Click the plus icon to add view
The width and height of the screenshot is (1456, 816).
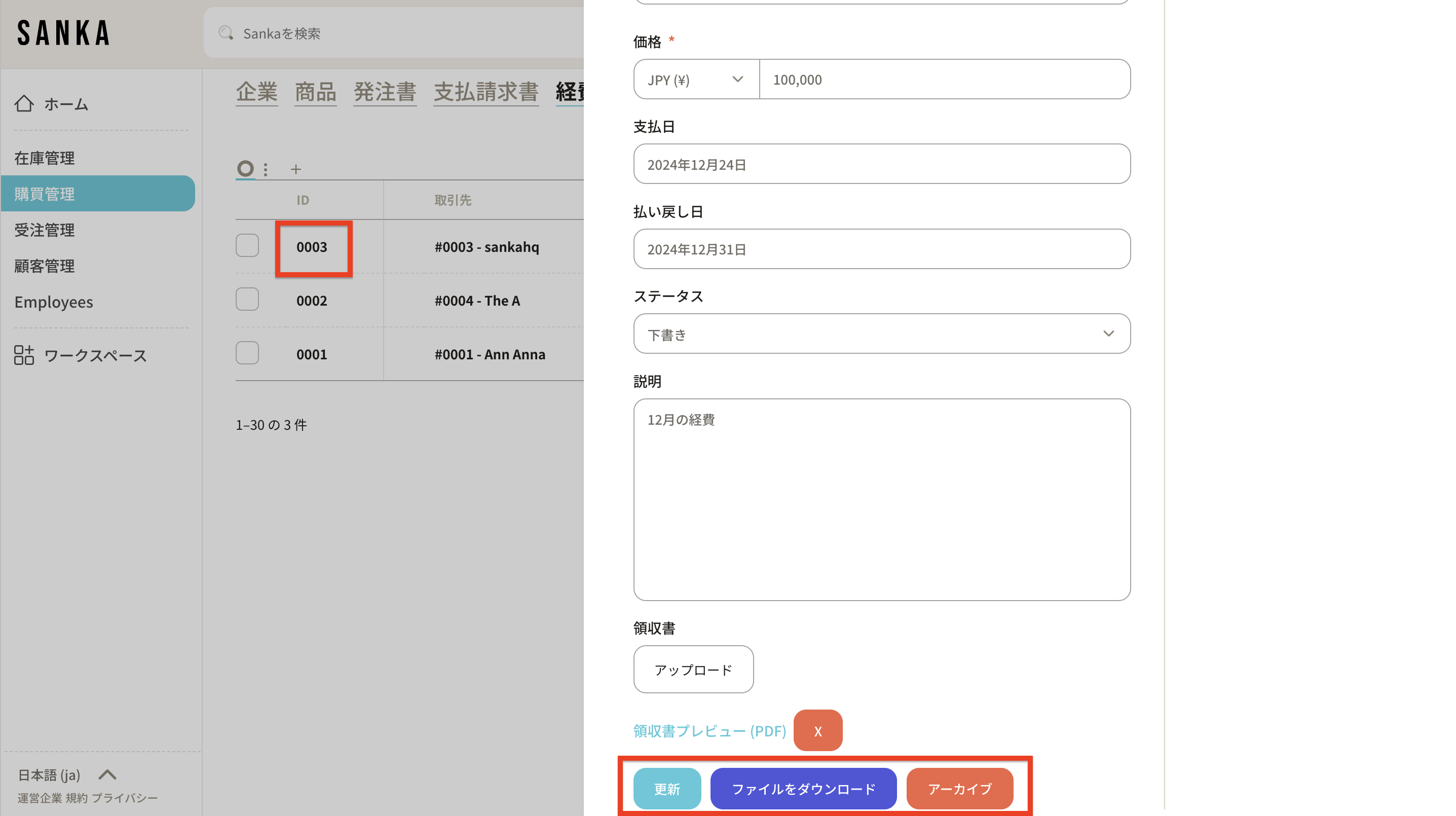(x=295, y=169)
